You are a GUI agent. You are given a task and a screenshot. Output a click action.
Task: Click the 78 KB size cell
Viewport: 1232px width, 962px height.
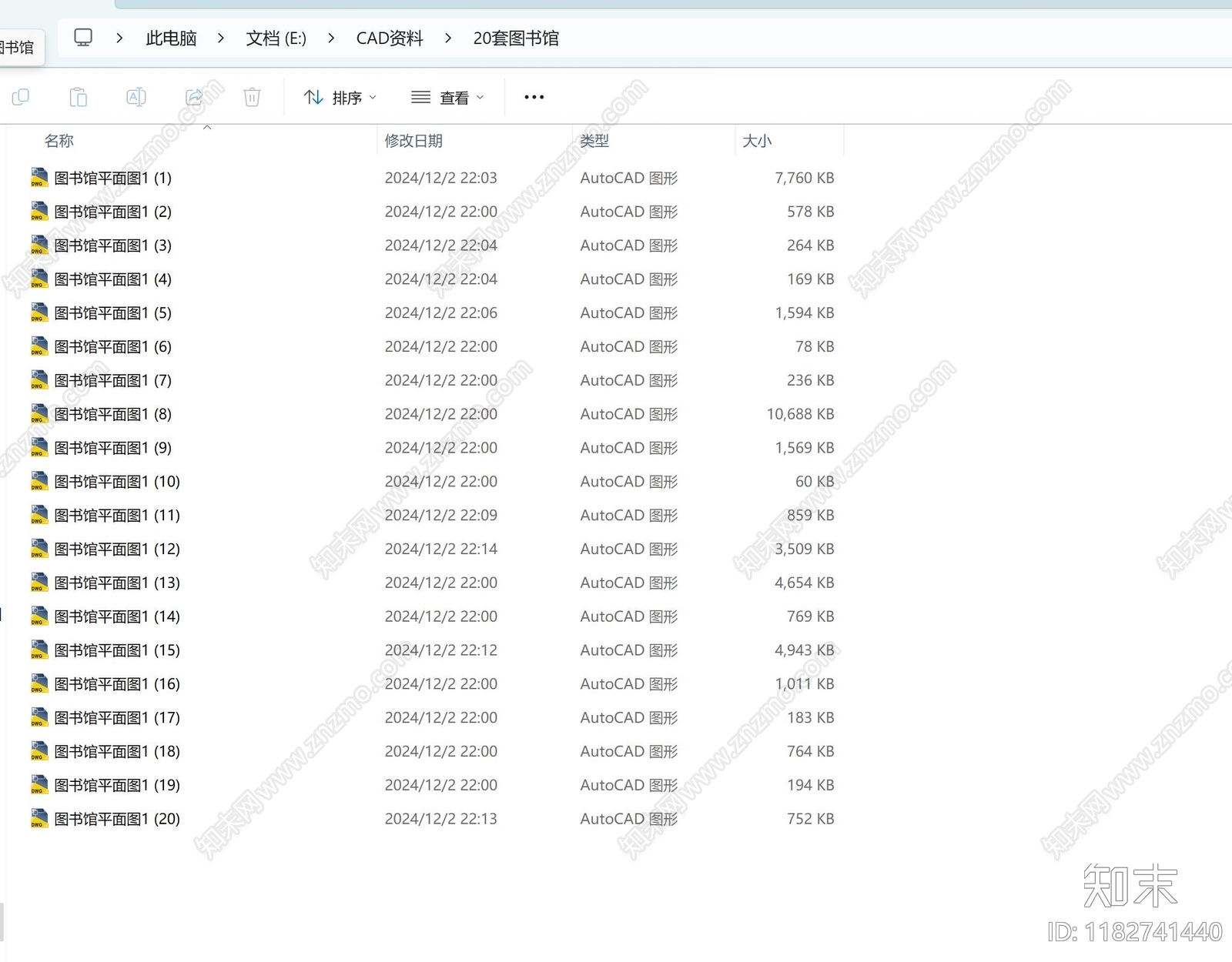pos(815,346)
